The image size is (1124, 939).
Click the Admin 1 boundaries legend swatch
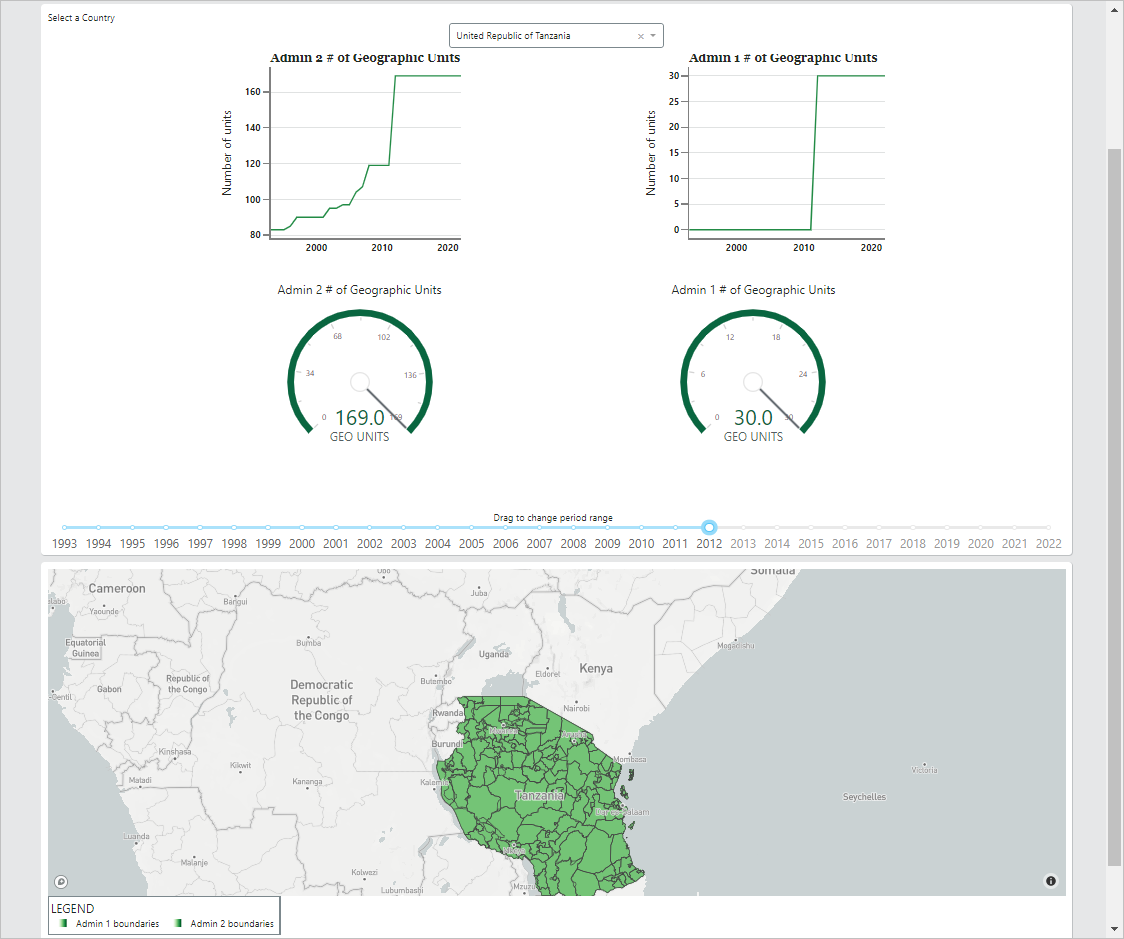(64, 924)
